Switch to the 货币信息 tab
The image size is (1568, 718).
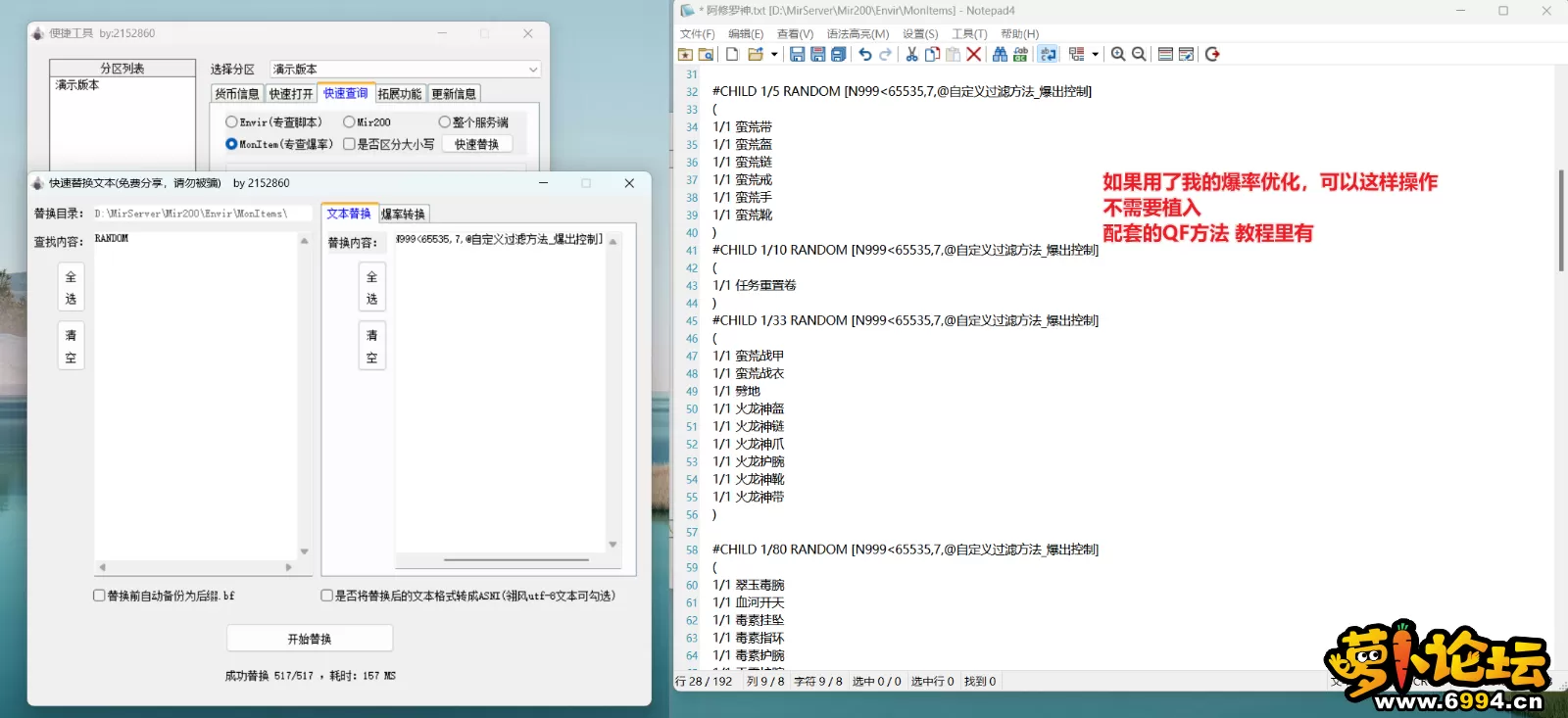click(237, 94)
